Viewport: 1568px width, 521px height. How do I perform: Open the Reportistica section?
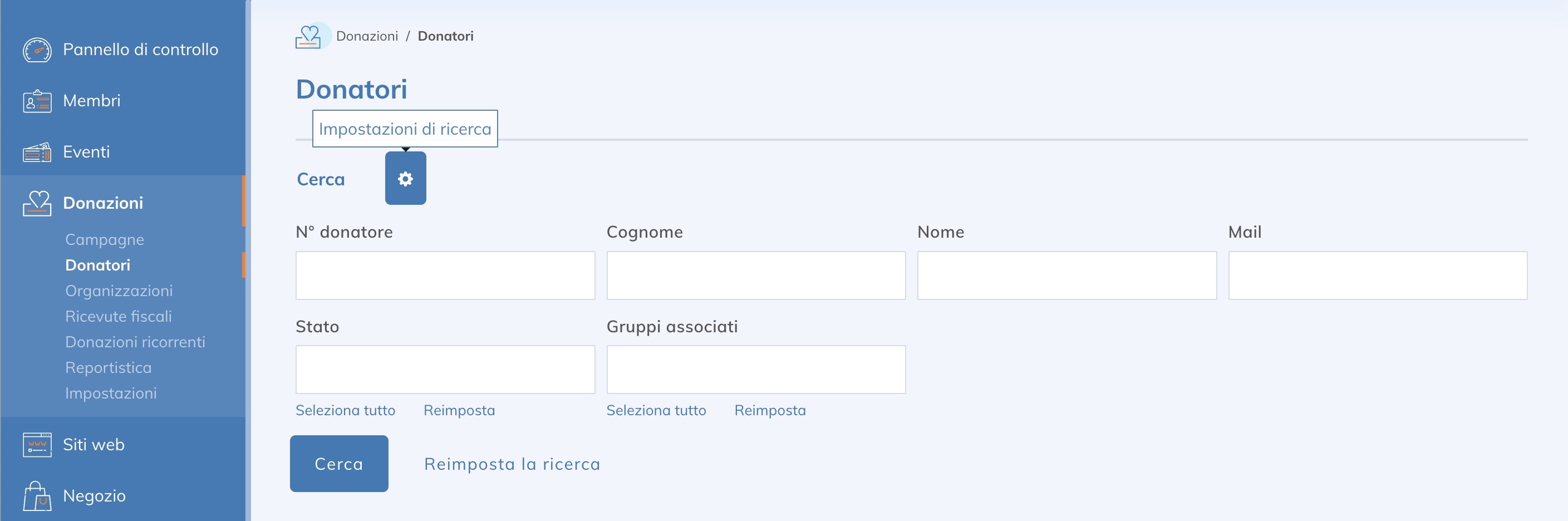point(109,367)
